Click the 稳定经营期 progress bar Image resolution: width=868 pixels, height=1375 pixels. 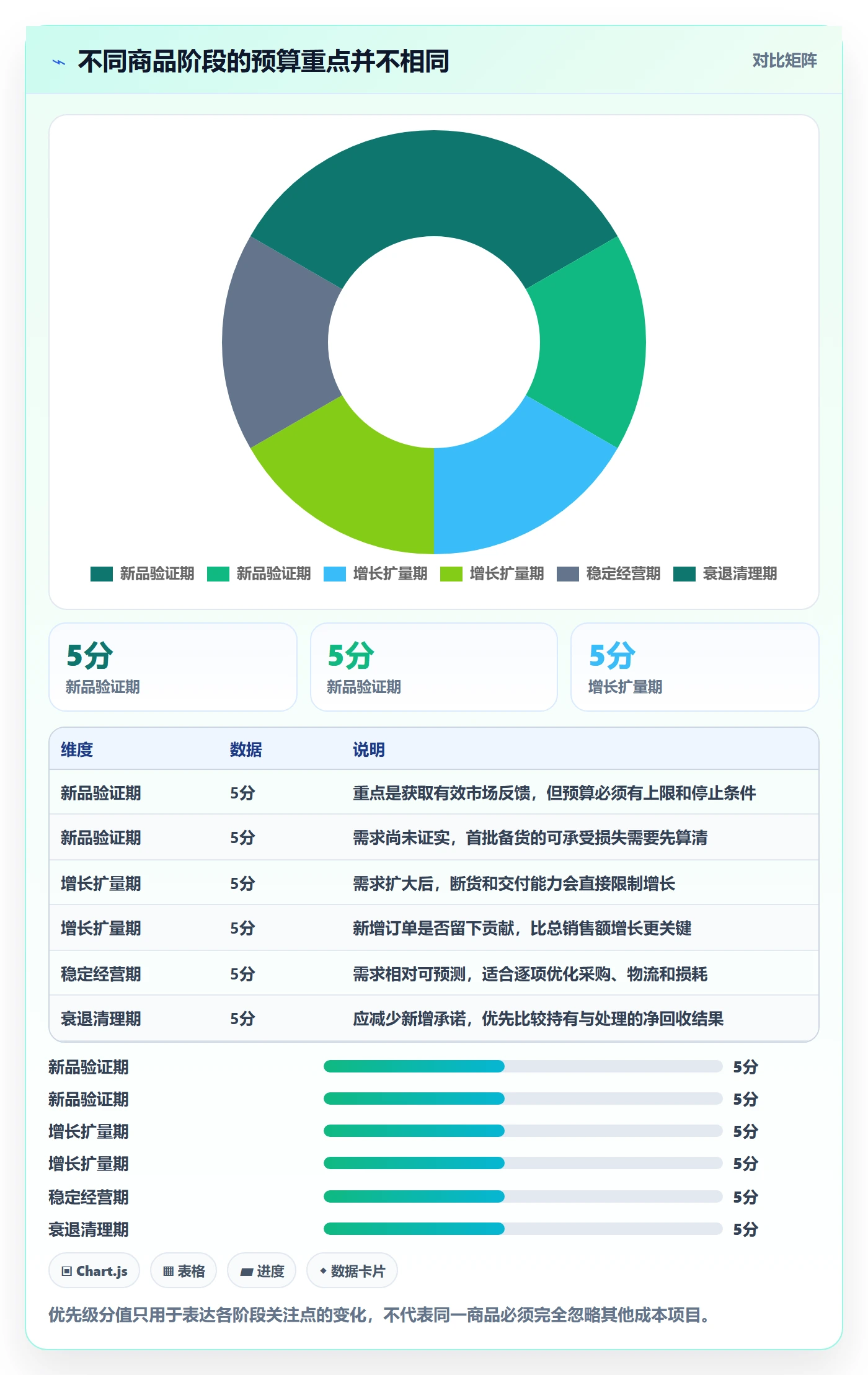(x=523, y=1196)
